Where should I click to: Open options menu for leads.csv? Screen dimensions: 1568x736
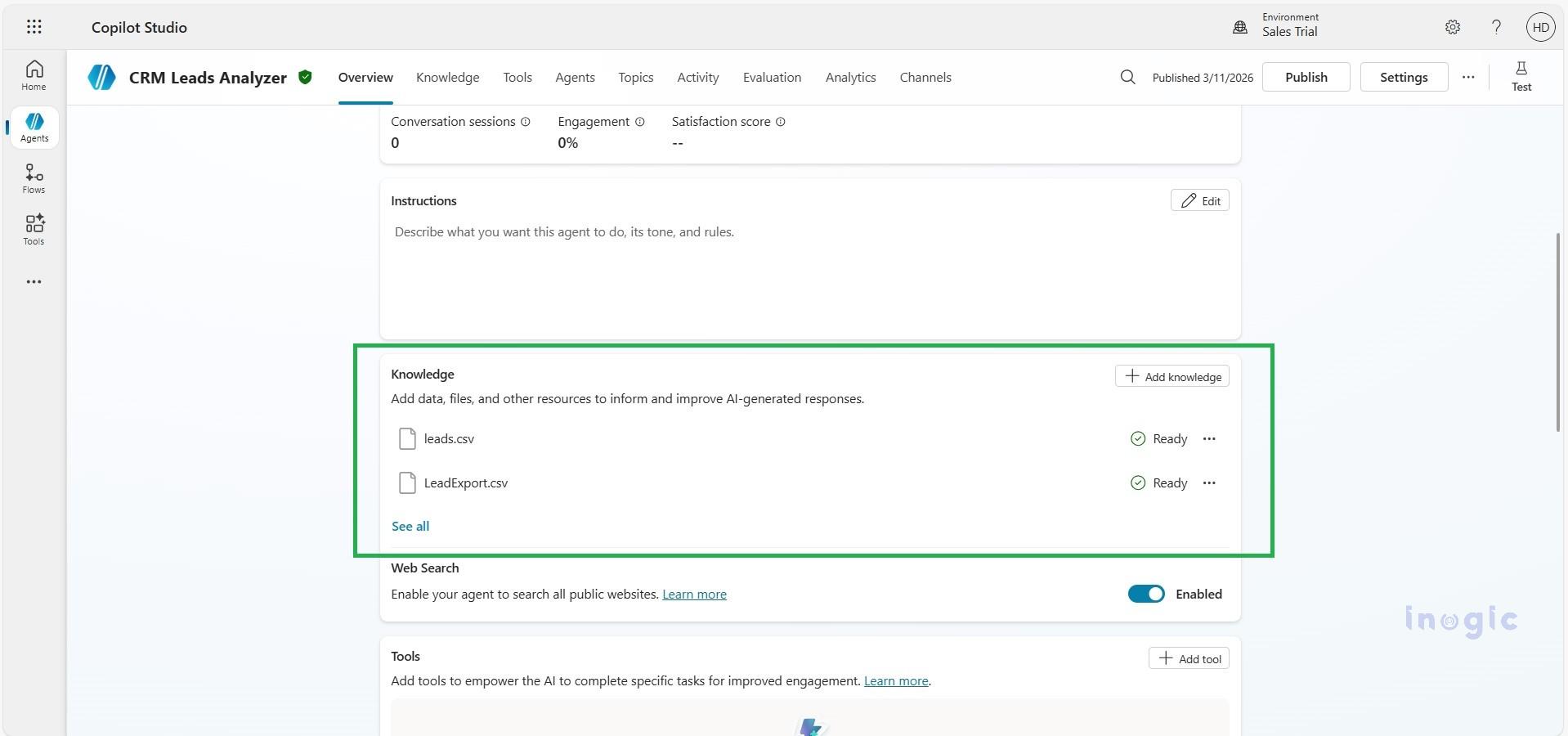(x=1210, y=438)
